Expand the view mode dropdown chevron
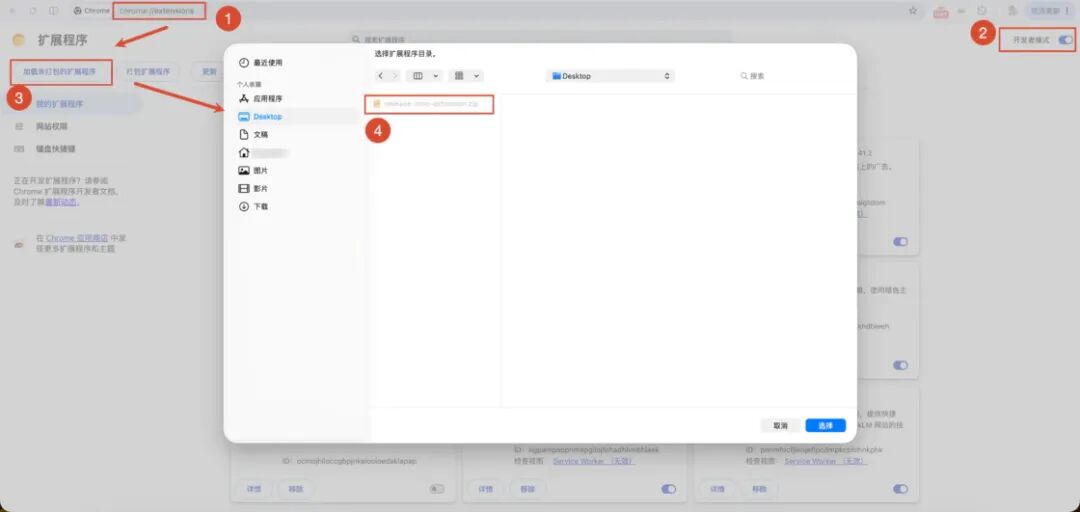Screen dimensions: 1080x512 point(435,76)
